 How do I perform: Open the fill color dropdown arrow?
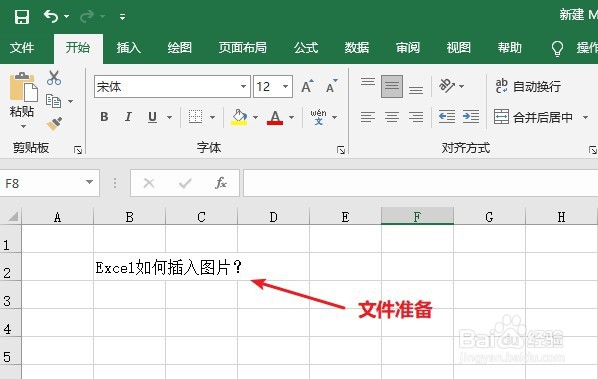256,117
